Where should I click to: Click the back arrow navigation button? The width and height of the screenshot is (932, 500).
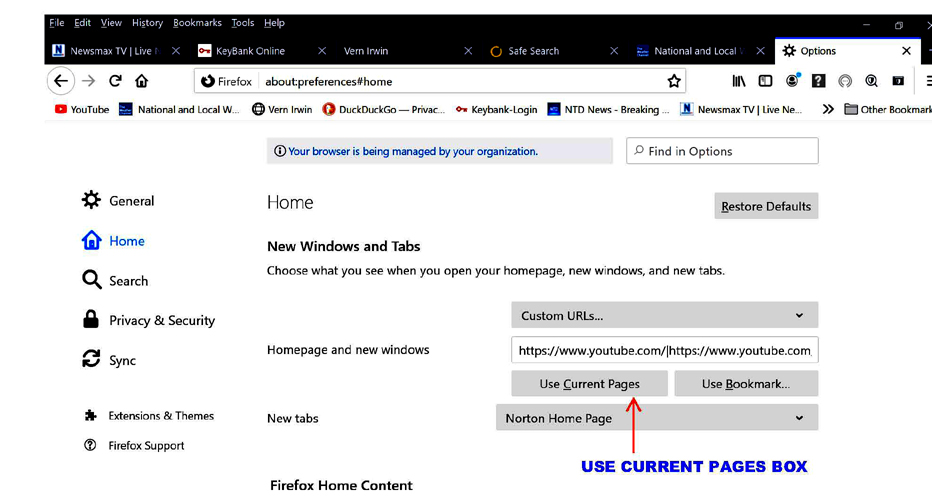(61, 81)
